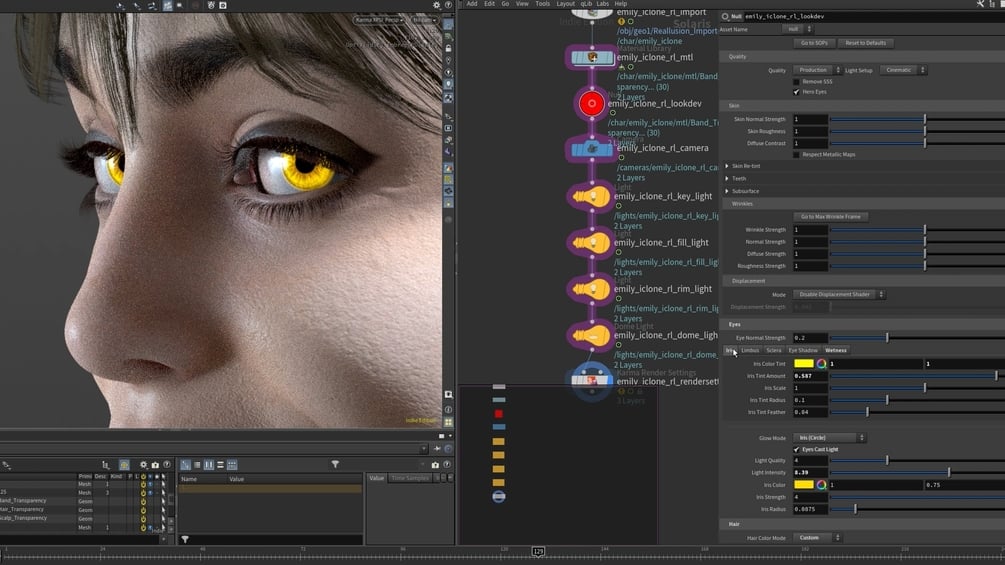
Task: Select the Karma render settings node icon
Action: click(592, 381)
